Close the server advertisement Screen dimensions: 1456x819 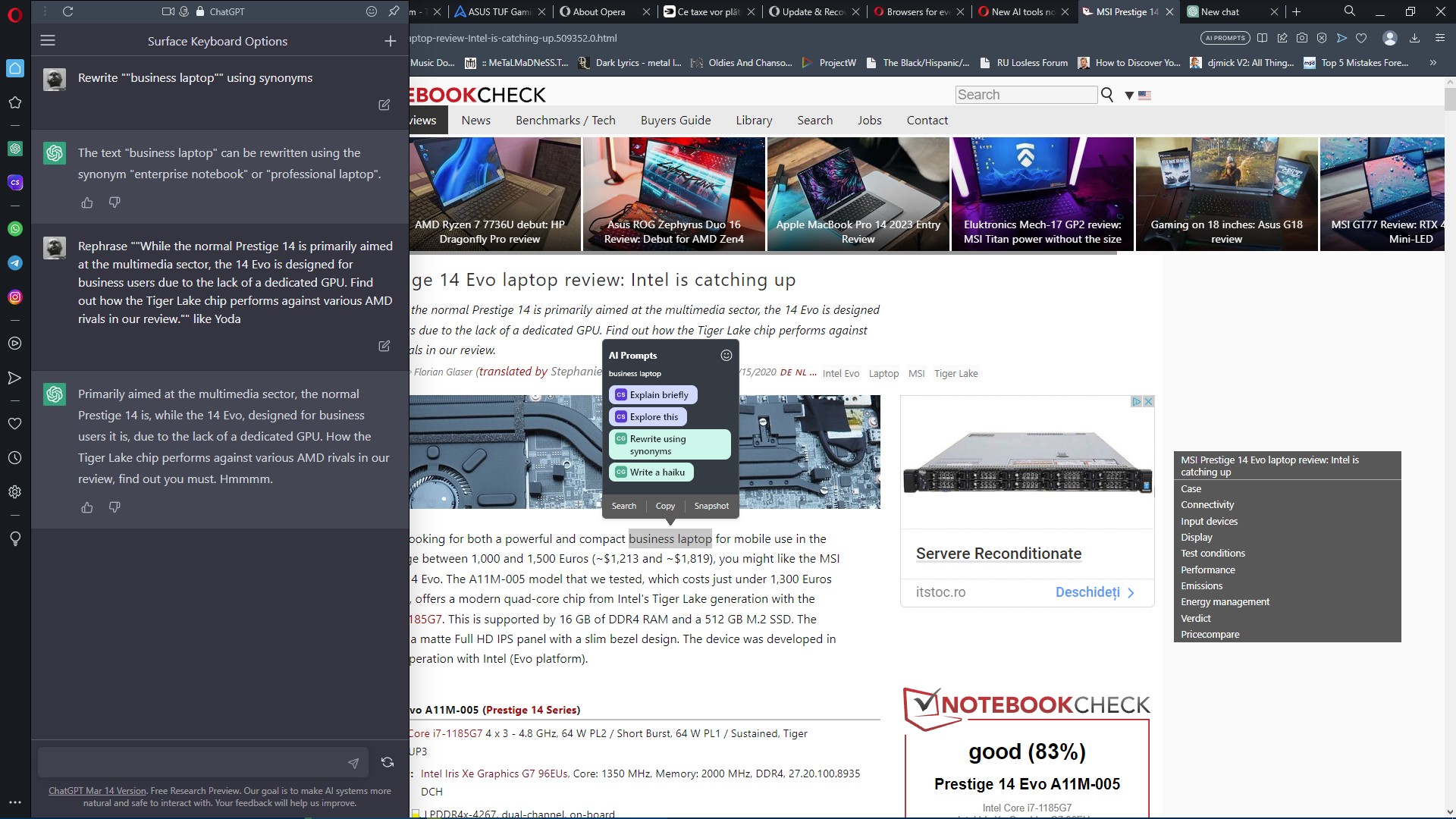[1148, 402]
